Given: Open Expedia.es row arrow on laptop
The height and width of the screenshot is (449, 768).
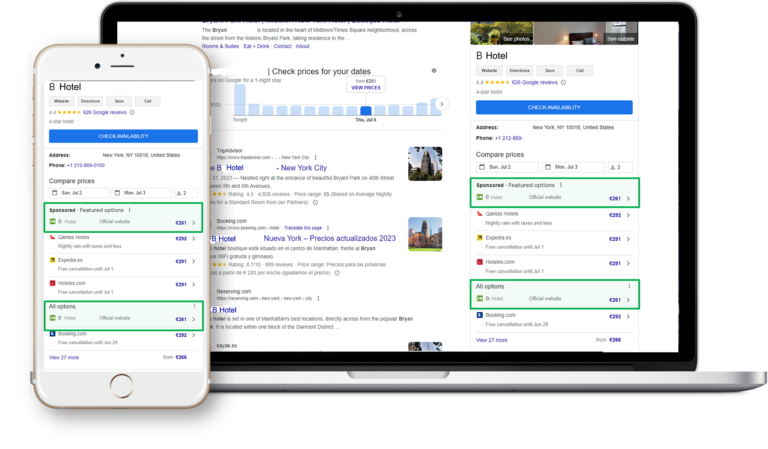Looking at the screenshot, I should pyautogui.click(x=628, y=239).
